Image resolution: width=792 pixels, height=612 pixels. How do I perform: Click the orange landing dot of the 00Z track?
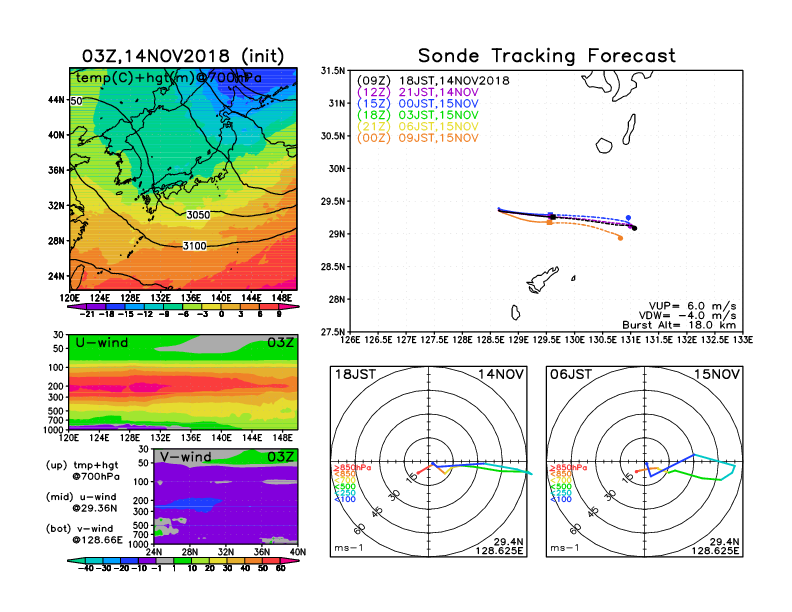[x=621, y=238]
